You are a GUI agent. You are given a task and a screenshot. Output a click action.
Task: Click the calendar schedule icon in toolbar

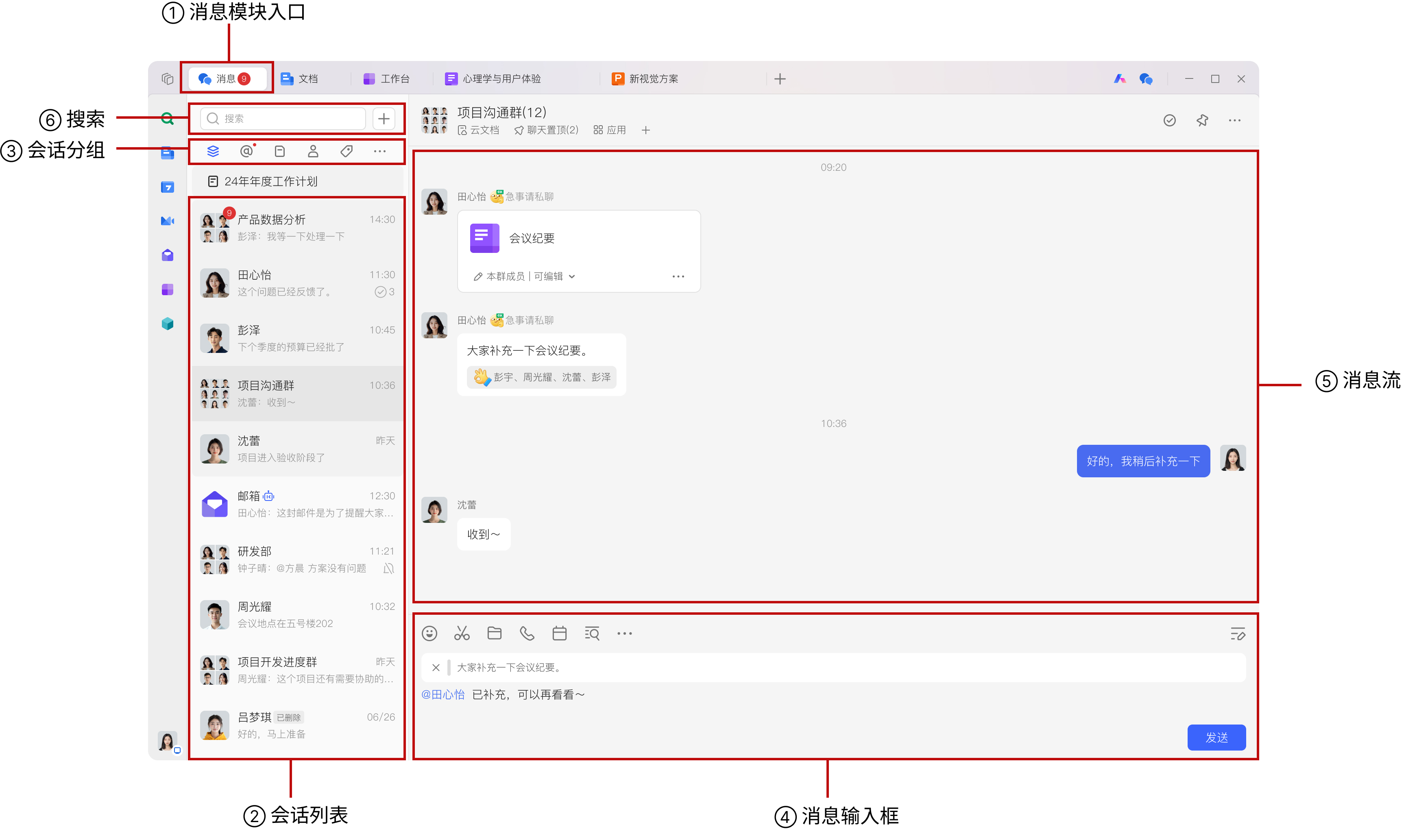coord(559,633)
